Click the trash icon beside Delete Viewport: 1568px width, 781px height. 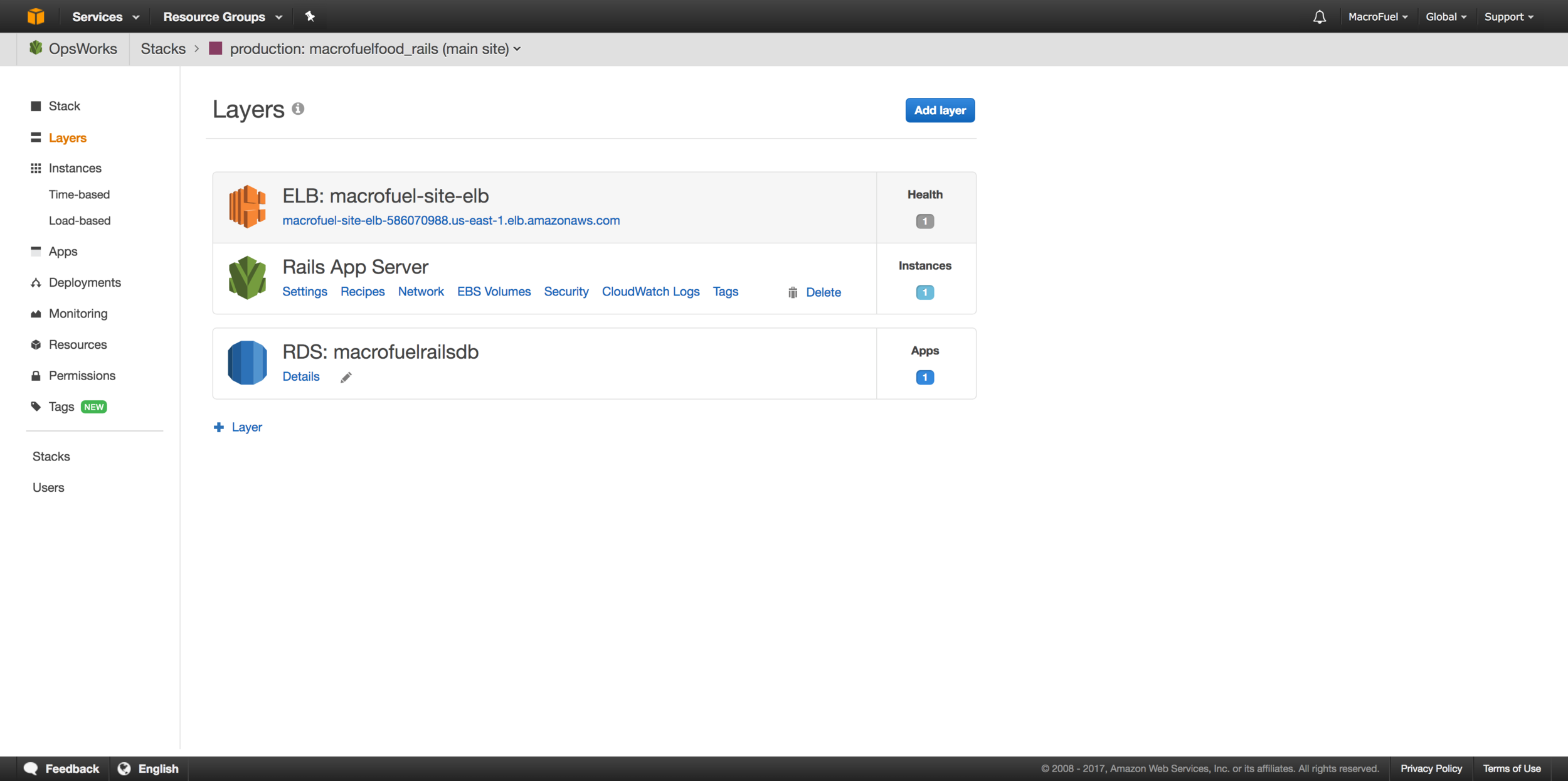point(793,292)
